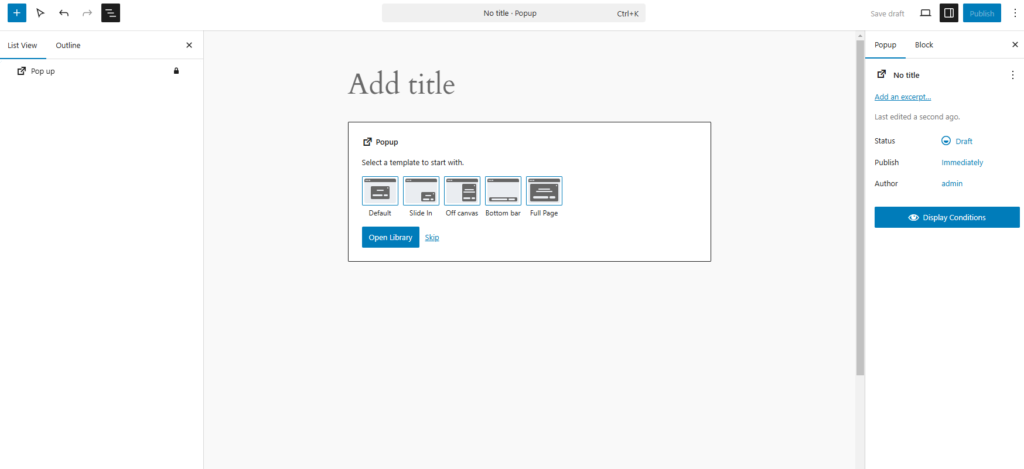This screenshot has height=469, width=1024.
Task: Undo the last change
Action: [64, 13]
